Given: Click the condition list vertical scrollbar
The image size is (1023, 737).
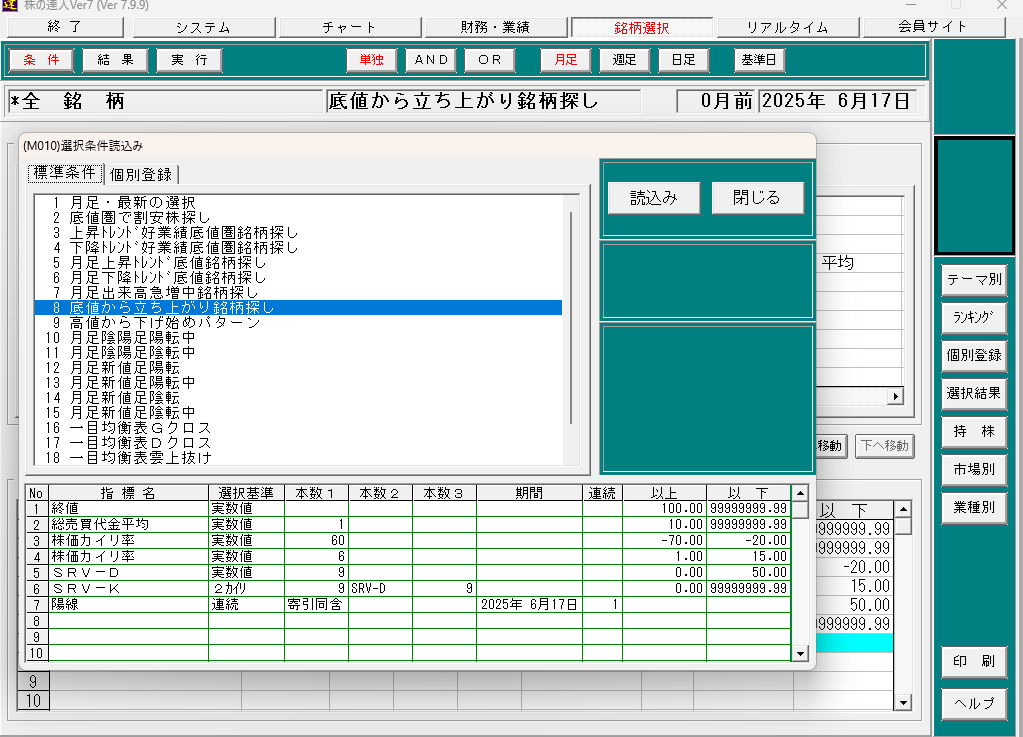Looking at the screenshot, I should pos(572,318).
